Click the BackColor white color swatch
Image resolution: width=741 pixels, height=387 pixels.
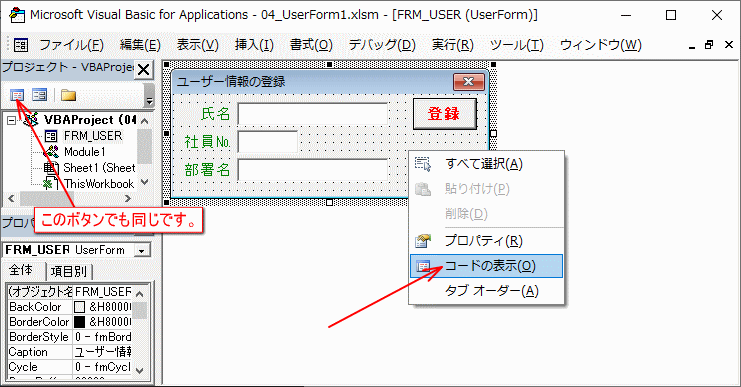(x=80, y=307)
